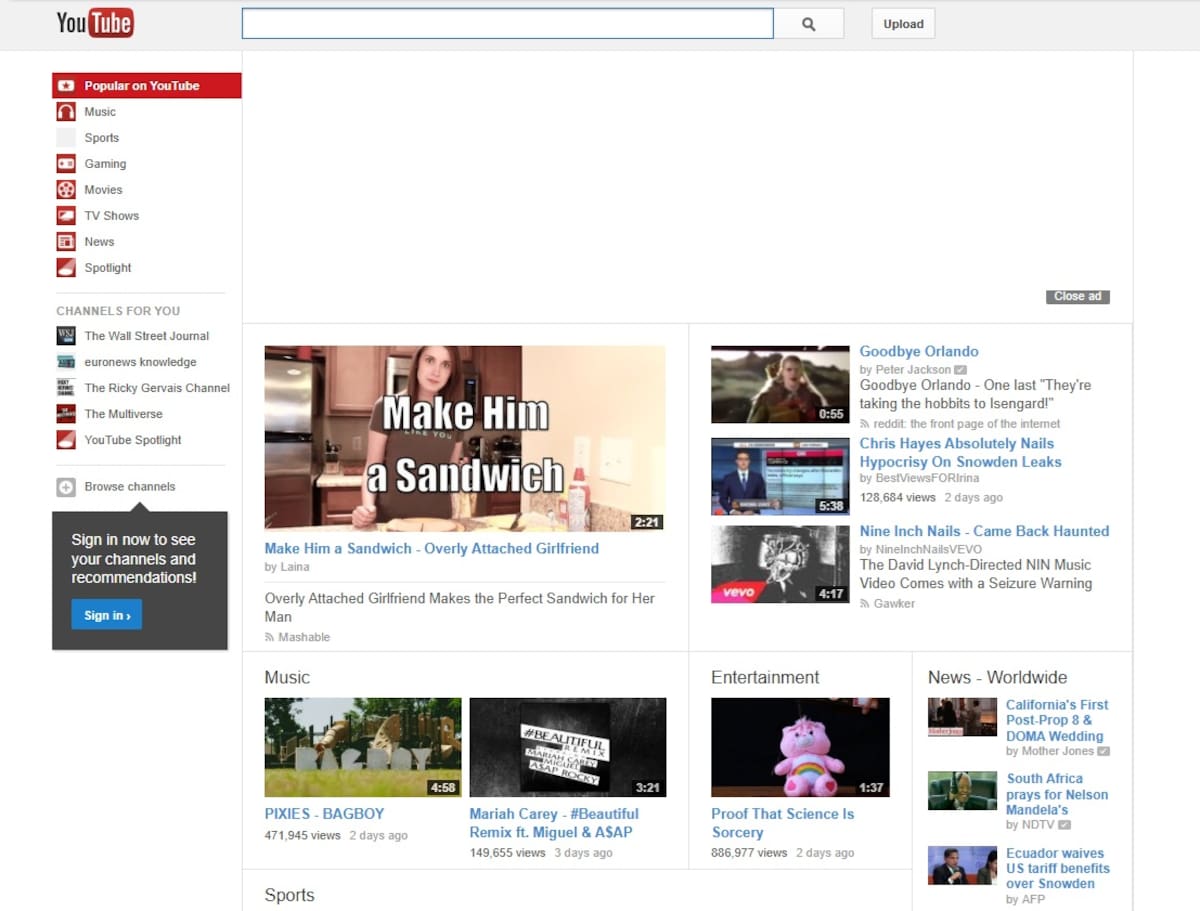
Task: Click the Popular on YouTube star icon
Action: pos(66,86)
